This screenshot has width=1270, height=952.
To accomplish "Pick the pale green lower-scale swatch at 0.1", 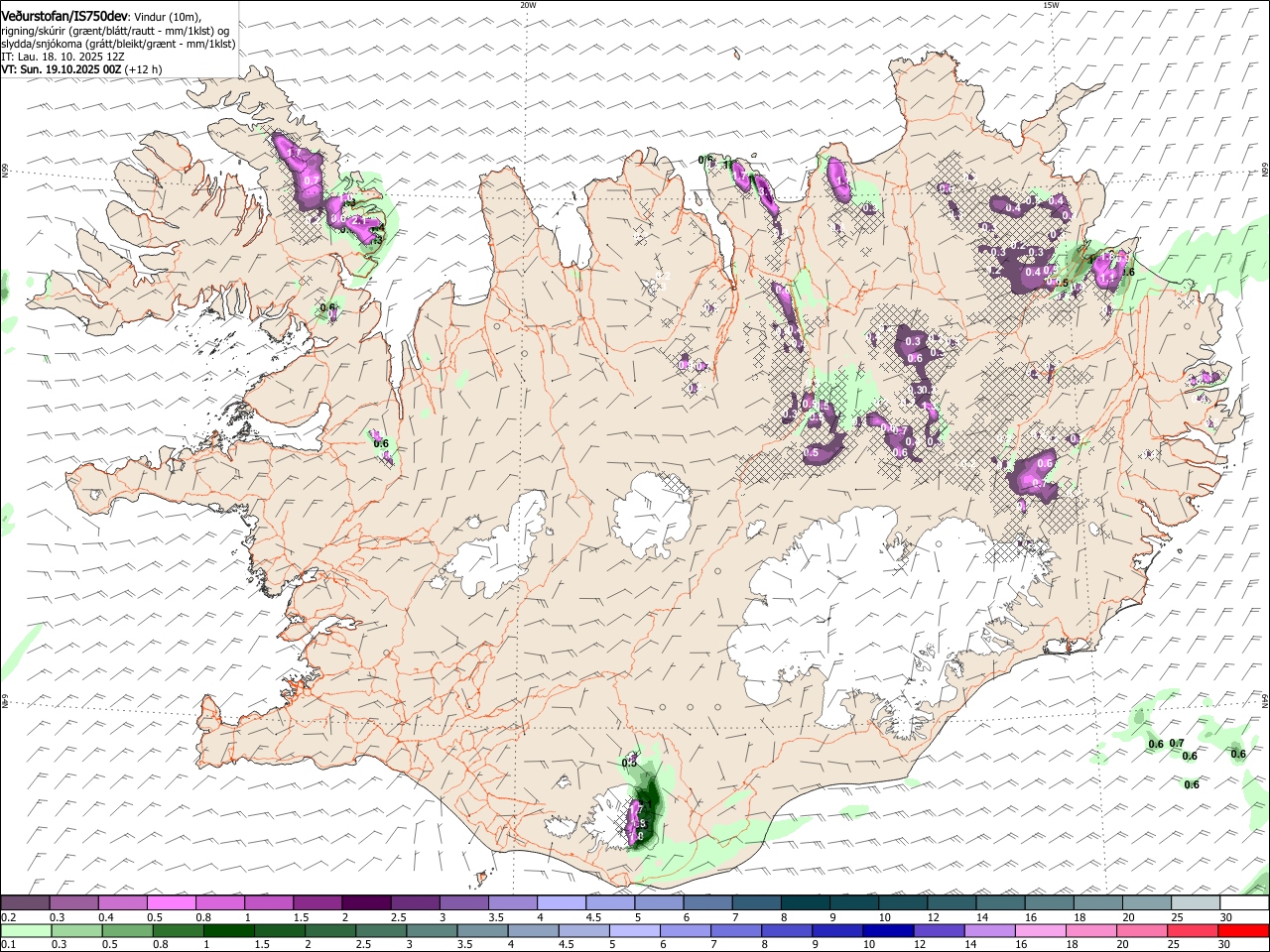I will tap(26, 930).
